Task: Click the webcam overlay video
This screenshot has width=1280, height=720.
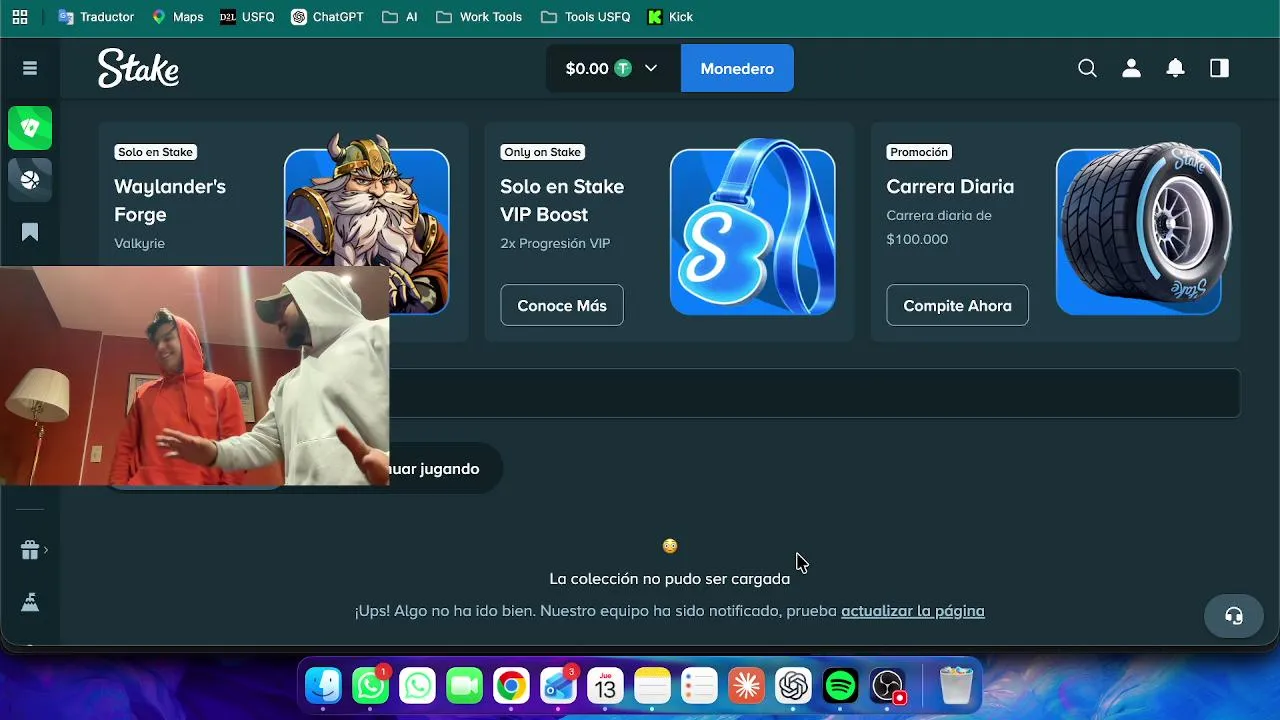Action: click(x=194, y=376)
